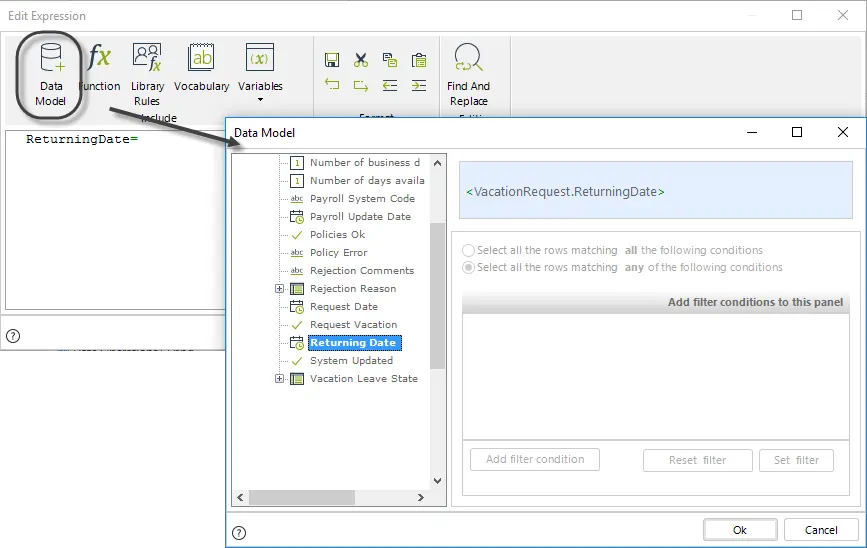Click horizontal scrollbar right arrow

coord(421,498)
